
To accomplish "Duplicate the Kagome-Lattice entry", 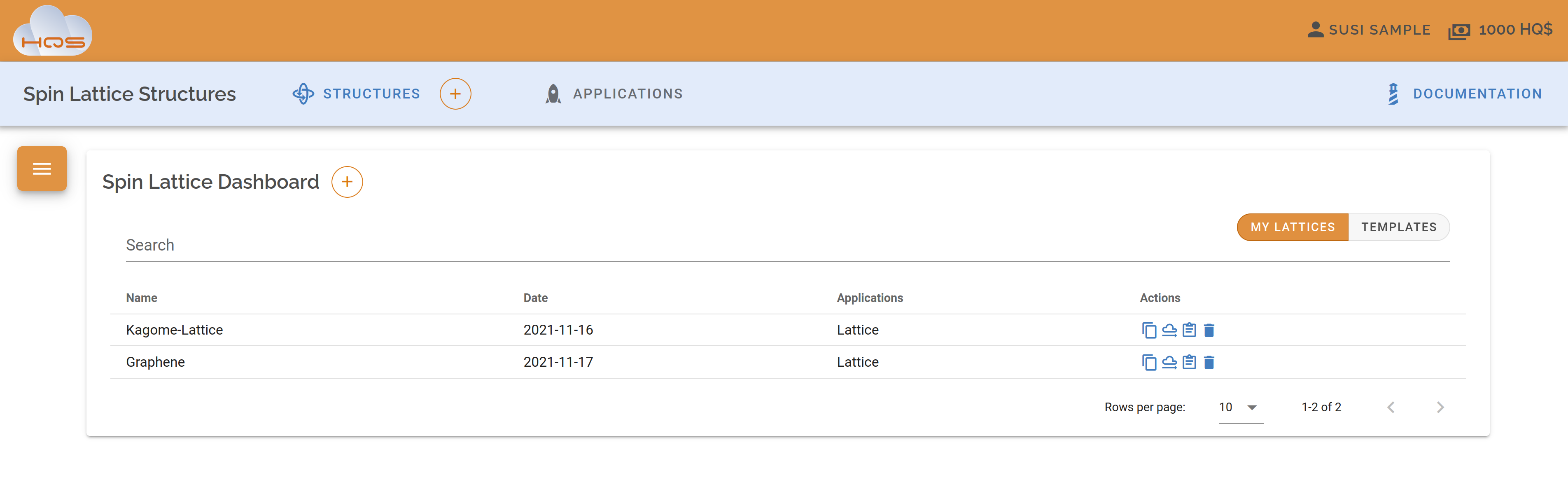I will click(x=1148, y=330).
